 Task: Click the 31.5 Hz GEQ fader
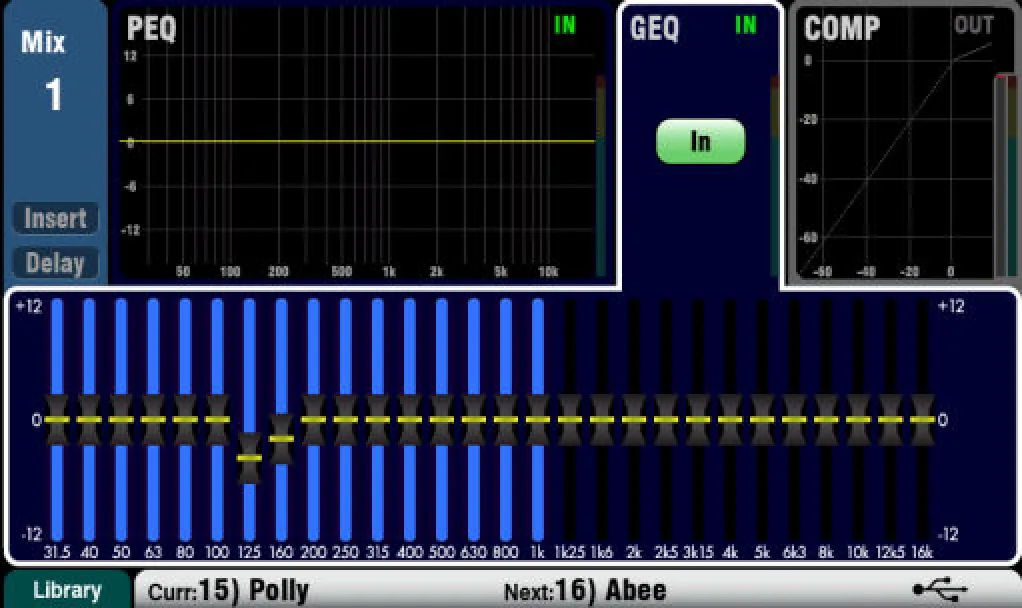[57, 420]
